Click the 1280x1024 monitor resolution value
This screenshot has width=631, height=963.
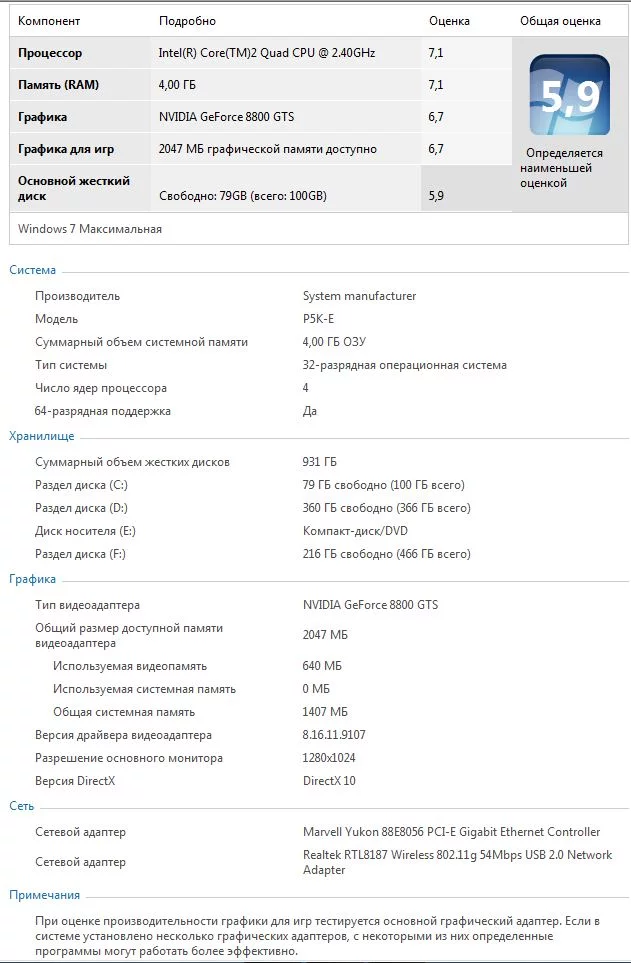point(329,758)
